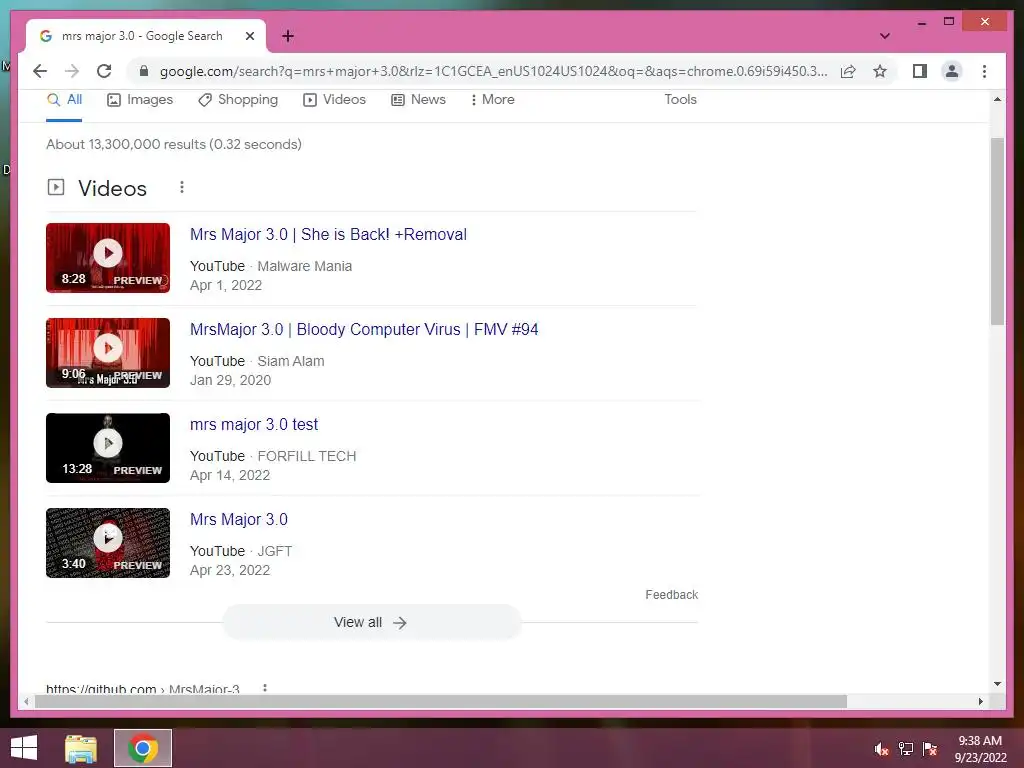This screenshot has height=768, width=1024.
Task: Open network status tray icon
Action: tap(906, 749)
